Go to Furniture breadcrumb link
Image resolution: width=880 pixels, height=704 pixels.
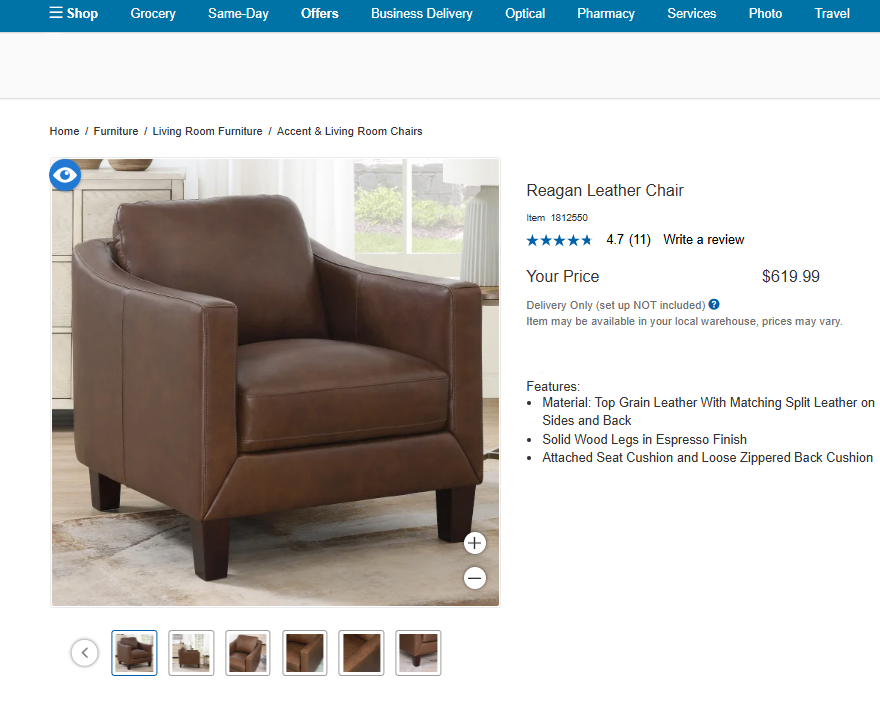[116, 131]
